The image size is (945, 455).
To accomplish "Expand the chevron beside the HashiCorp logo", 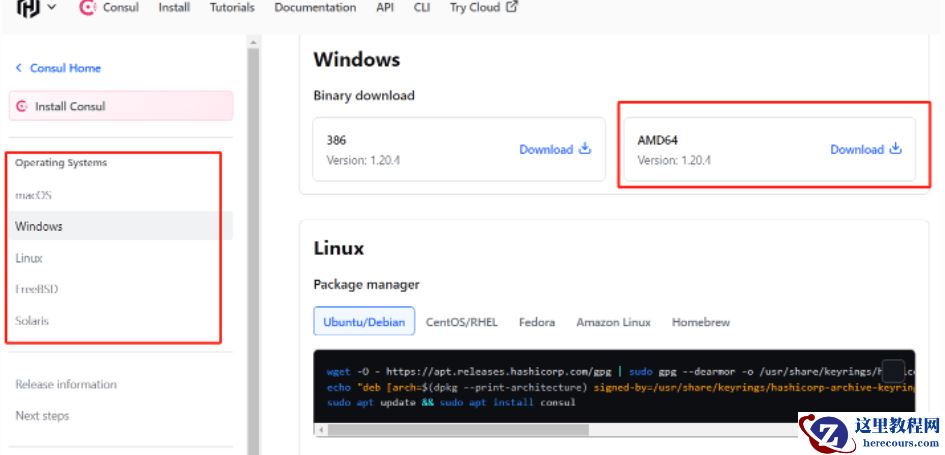I will coord(52,8).
